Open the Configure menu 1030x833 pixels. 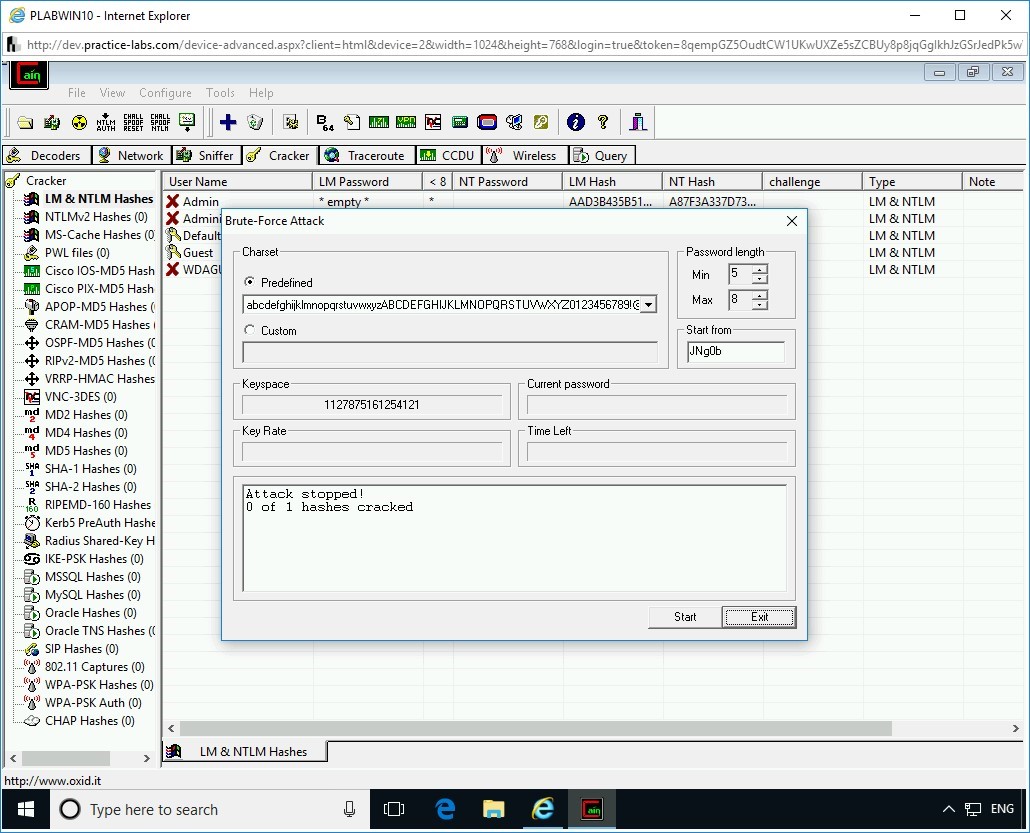click(x=165, y=93)
